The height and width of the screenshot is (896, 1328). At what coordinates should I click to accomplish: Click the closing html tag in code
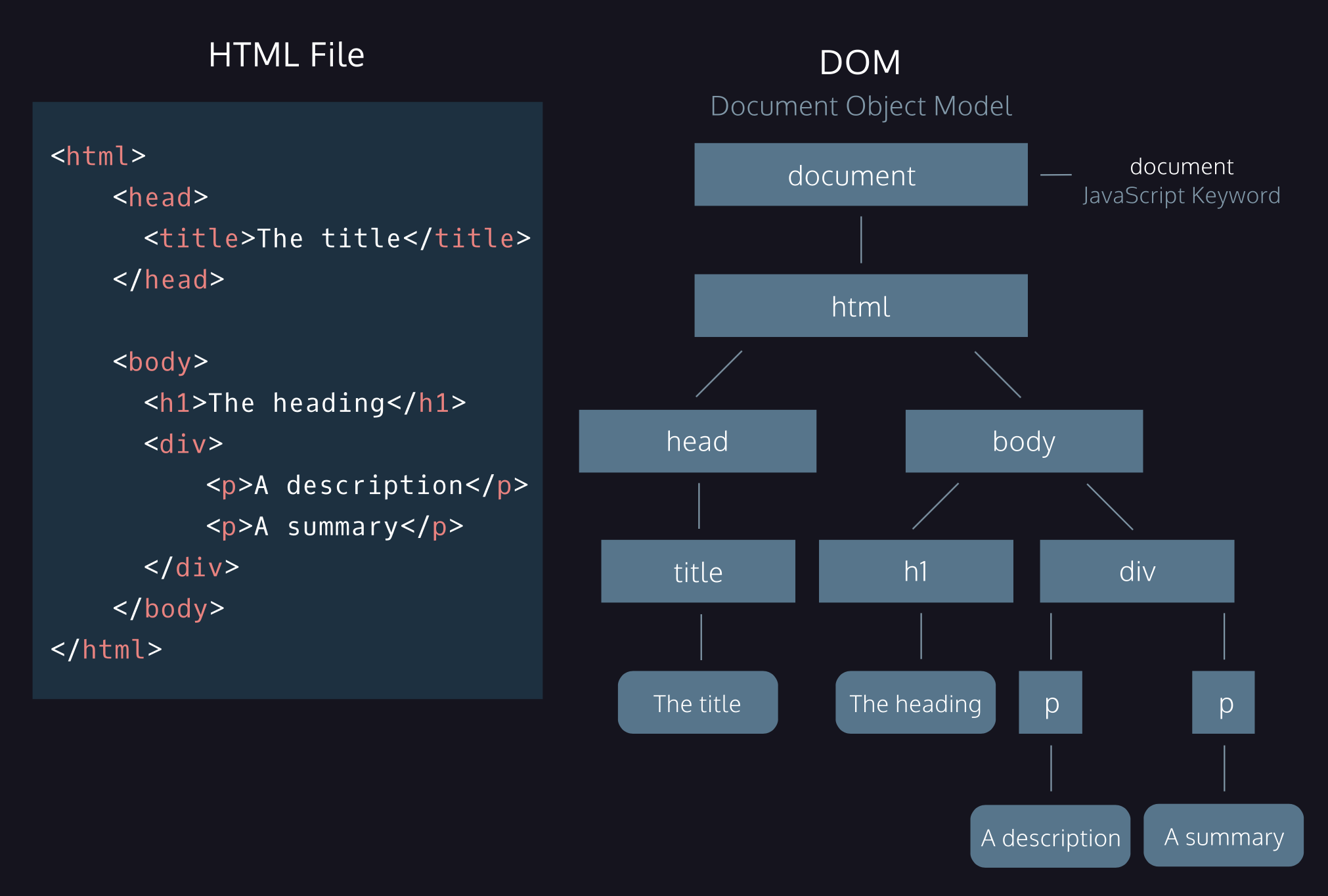106,650
